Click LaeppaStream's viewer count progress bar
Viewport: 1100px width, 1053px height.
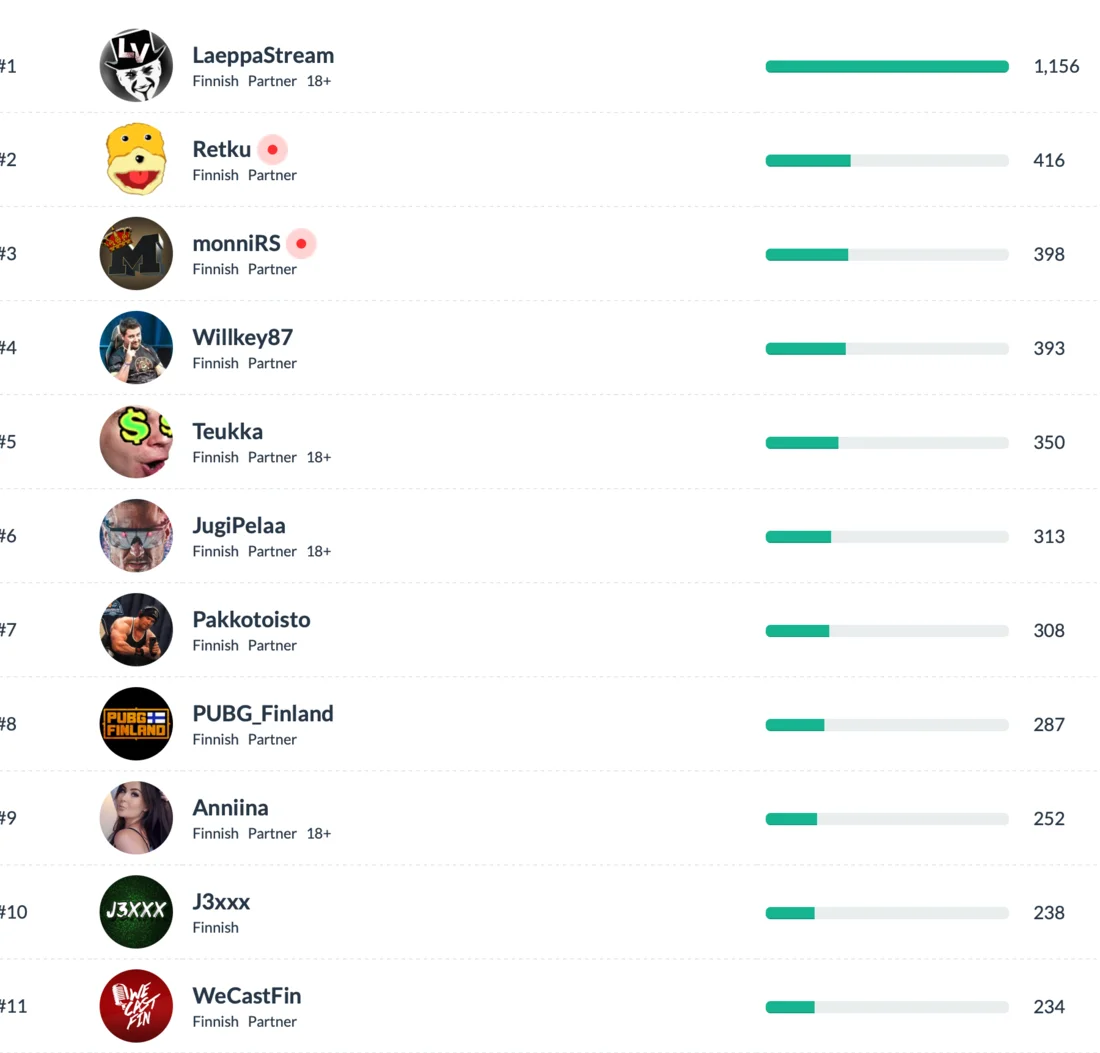tap(887, 67)
